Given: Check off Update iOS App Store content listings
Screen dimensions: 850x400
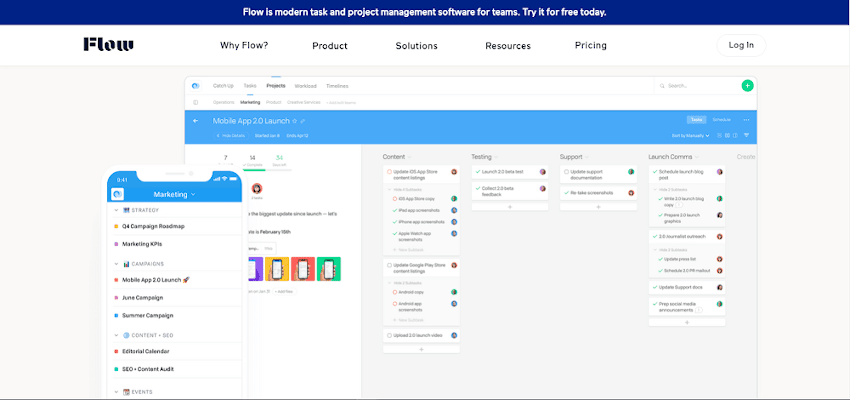Looking at the screenshot, I should pos(389,172).
